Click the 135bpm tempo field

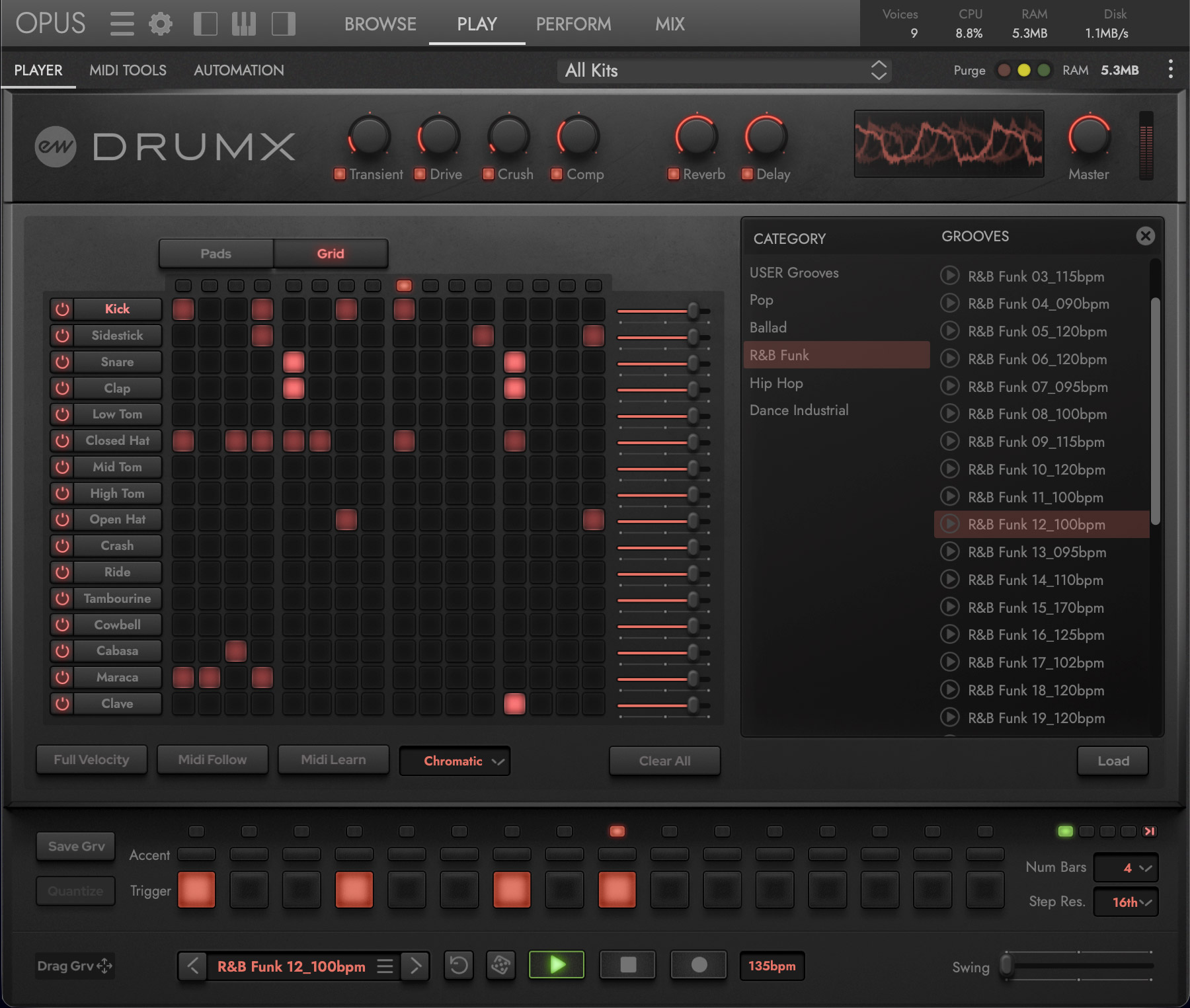(x=772, y=966)
